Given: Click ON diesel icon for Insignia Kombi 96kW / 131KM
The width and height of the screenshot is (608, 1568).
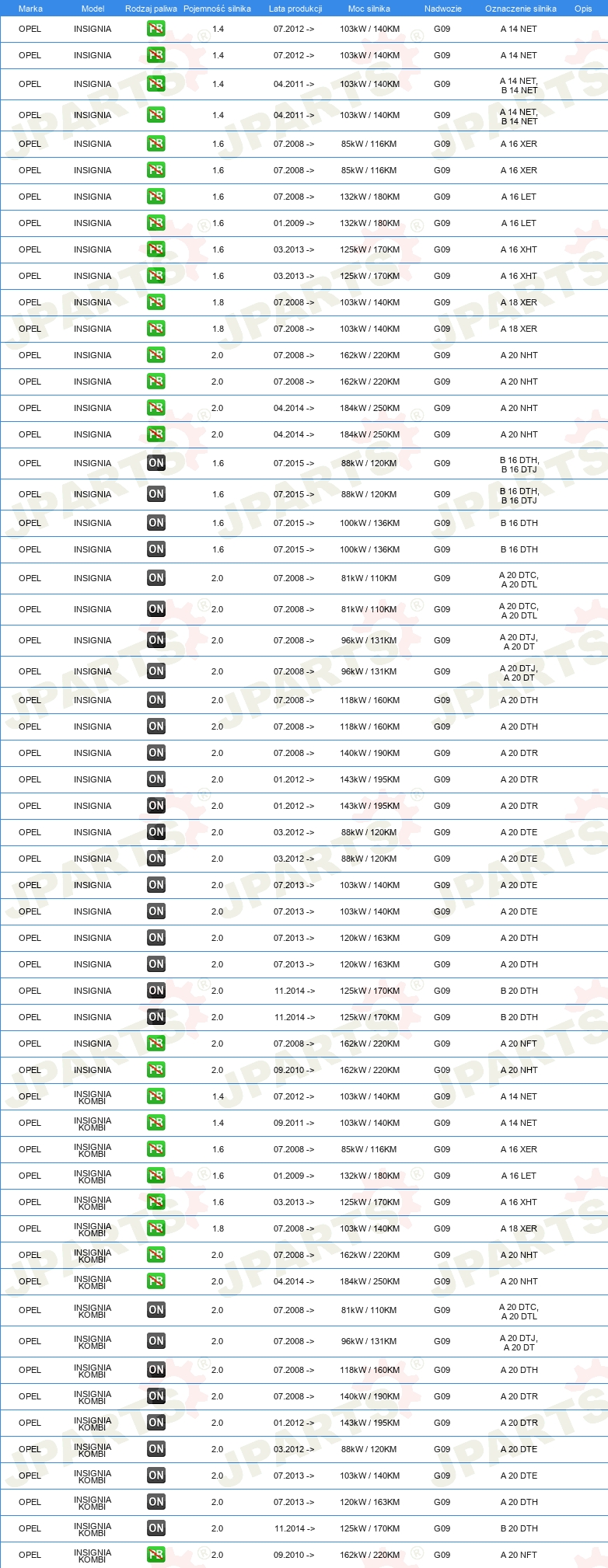Looking at the screenshot, I should [x=155, y=1341].
